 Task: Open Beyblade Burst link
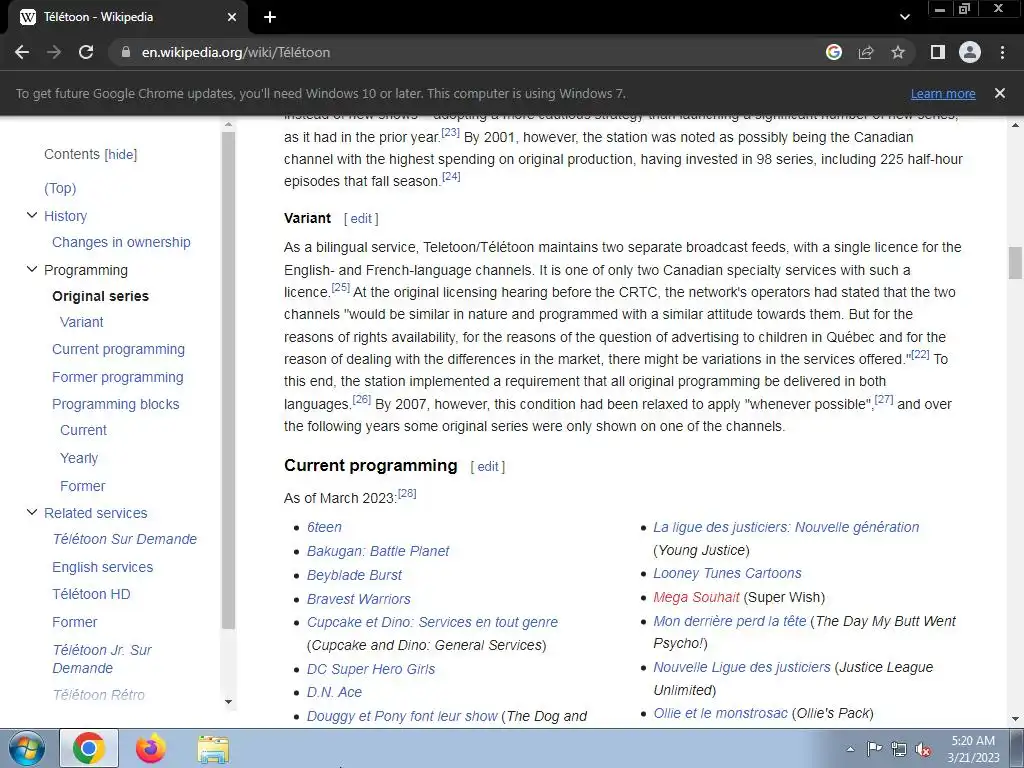[x=355, y=575]
